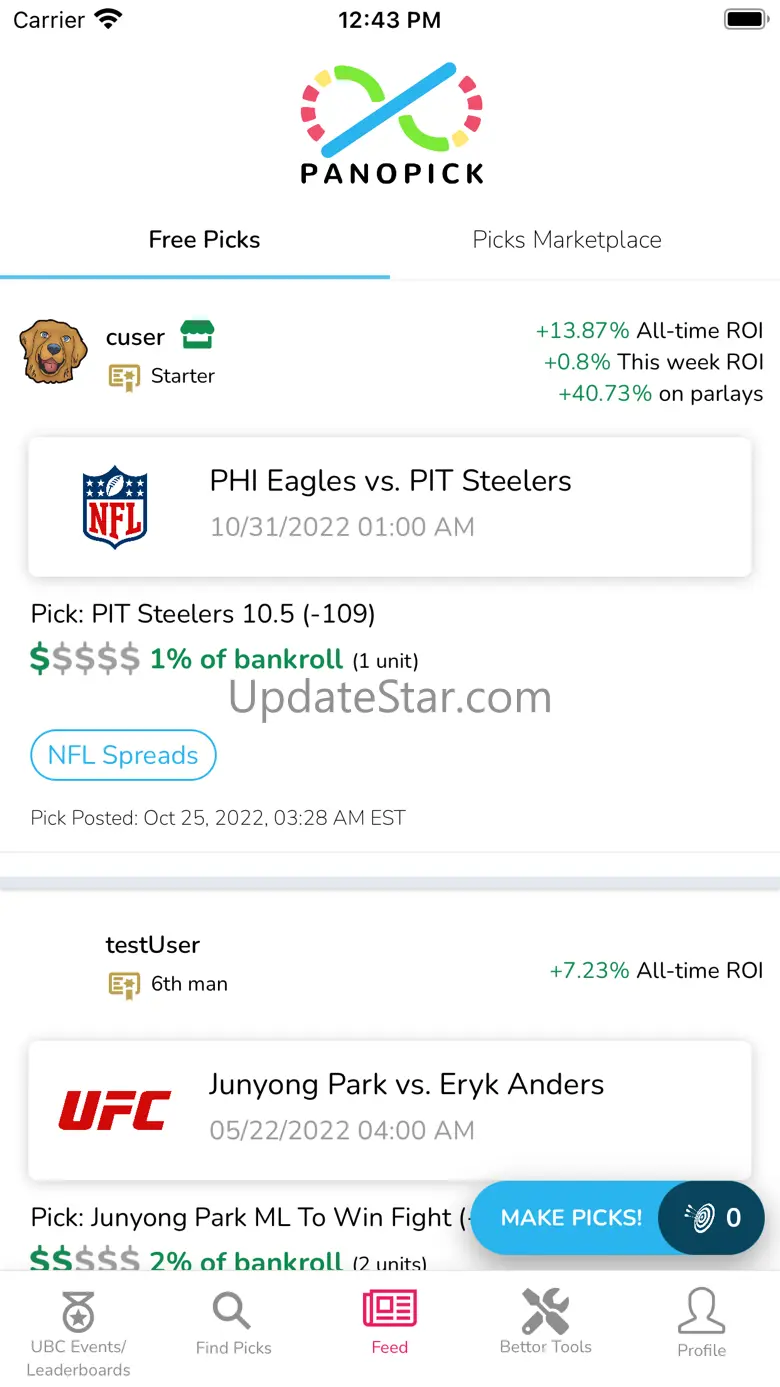Tap the UFC logo

tap(115, 1110)
